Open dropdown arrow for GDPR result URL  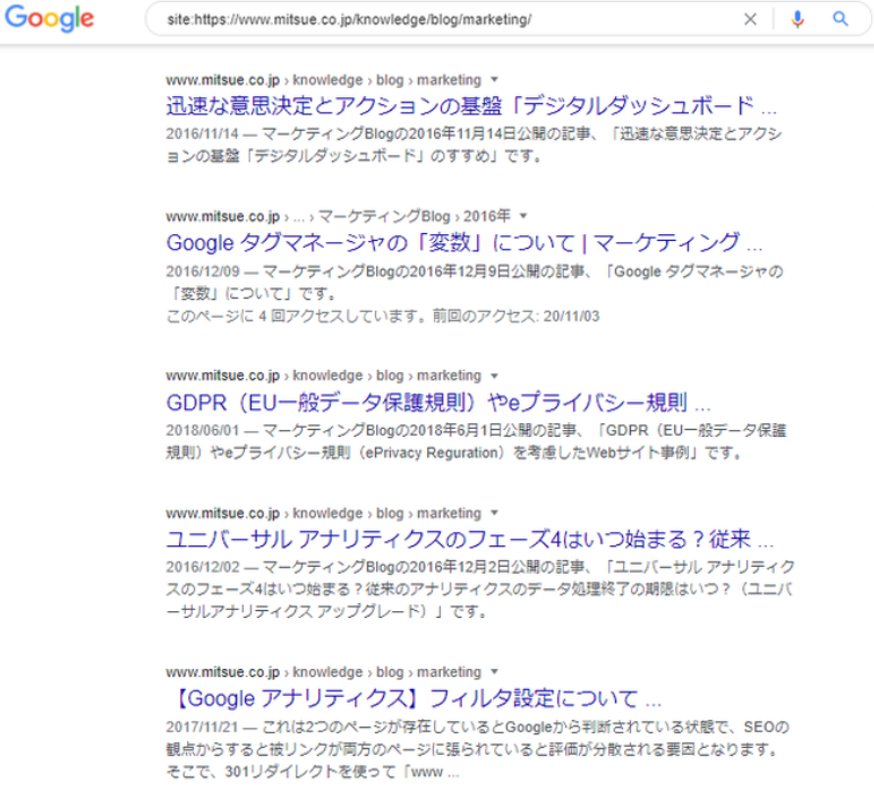494,376
